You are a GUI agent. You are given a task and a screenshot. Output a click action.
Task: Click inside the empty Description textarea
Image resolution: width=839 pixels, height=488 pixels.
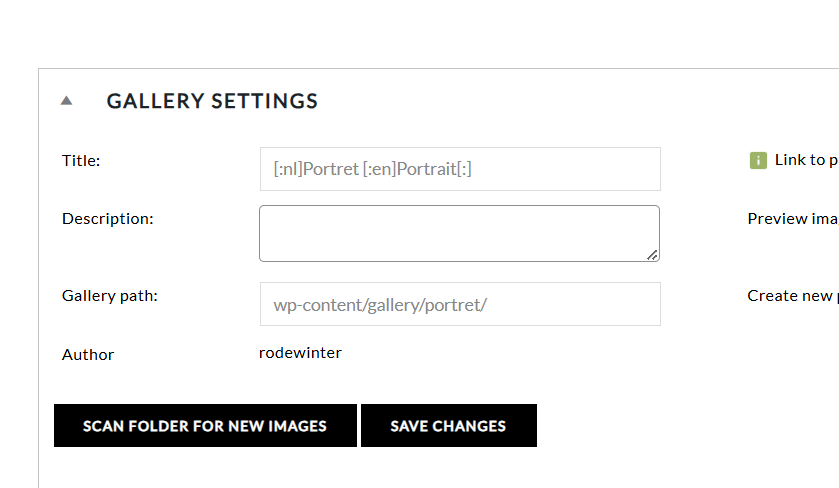tap(459, 233)
